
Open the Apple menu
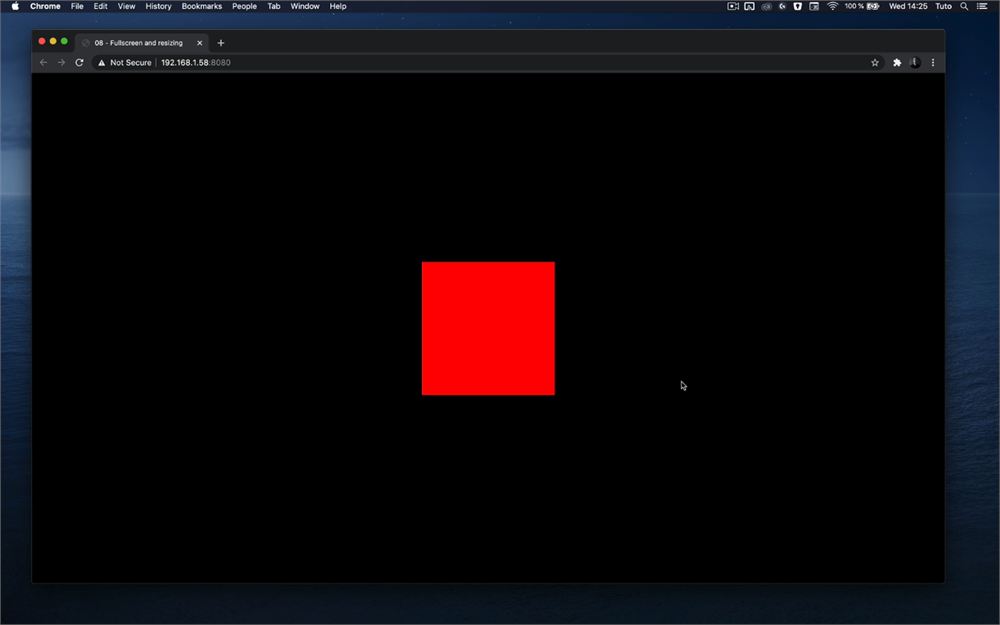(15, 6)
